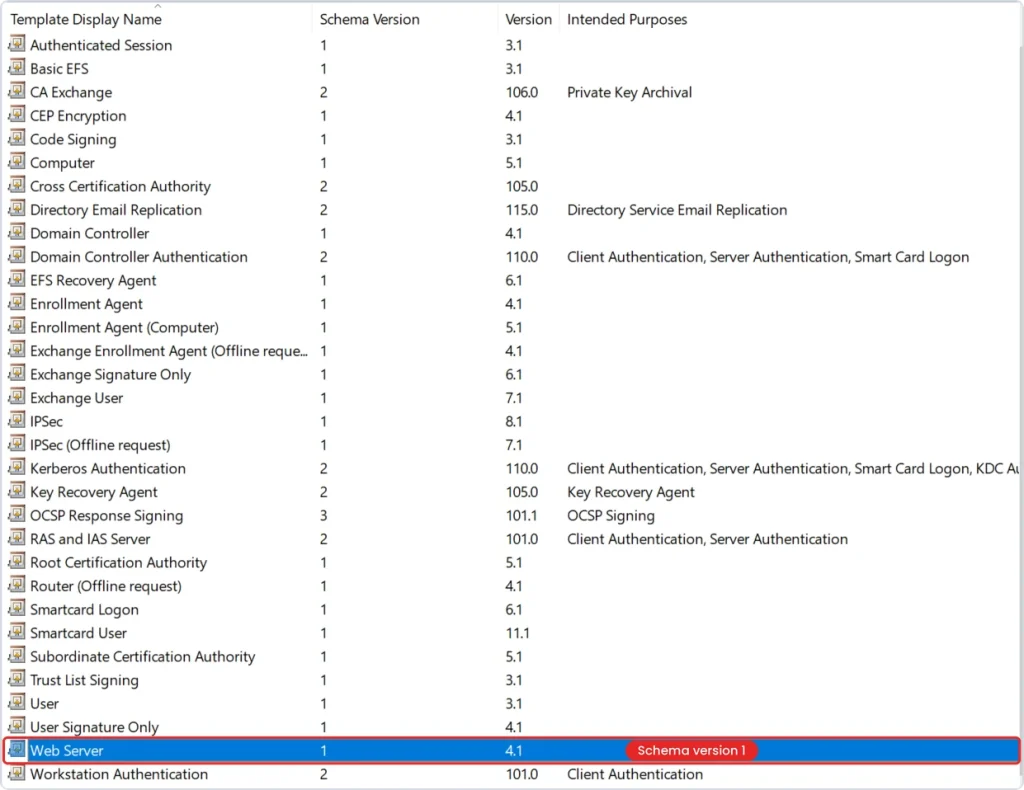The width and height of the screenshot is (1024, 790).
Task: Click the Computer template icon
Action: click(x=16, y=162)
